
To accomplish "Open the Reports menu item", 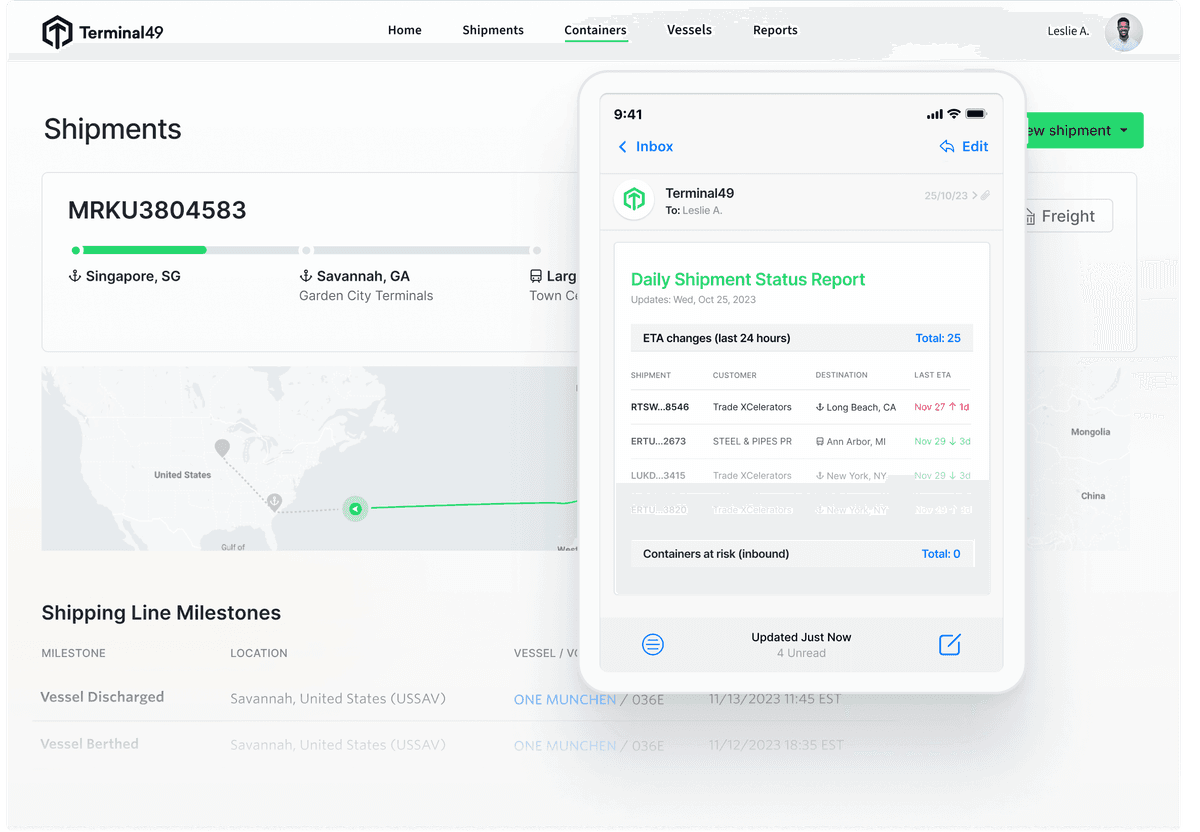I will click(x=775, y=30).
